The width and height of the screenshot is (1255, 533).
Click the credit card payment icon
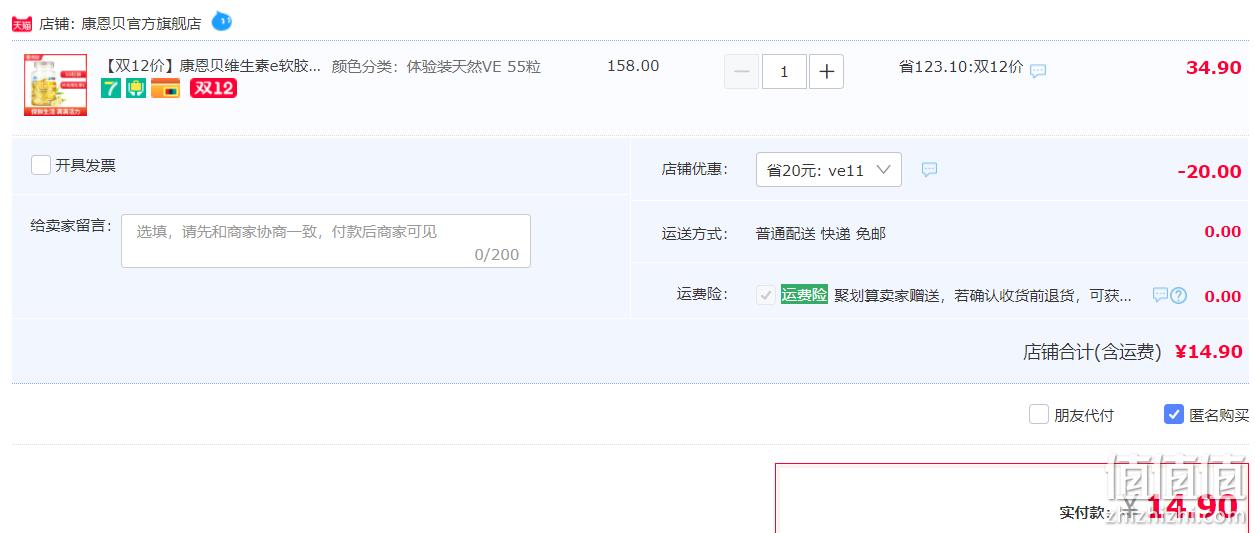pyautogui.click(x=165, y=88)
